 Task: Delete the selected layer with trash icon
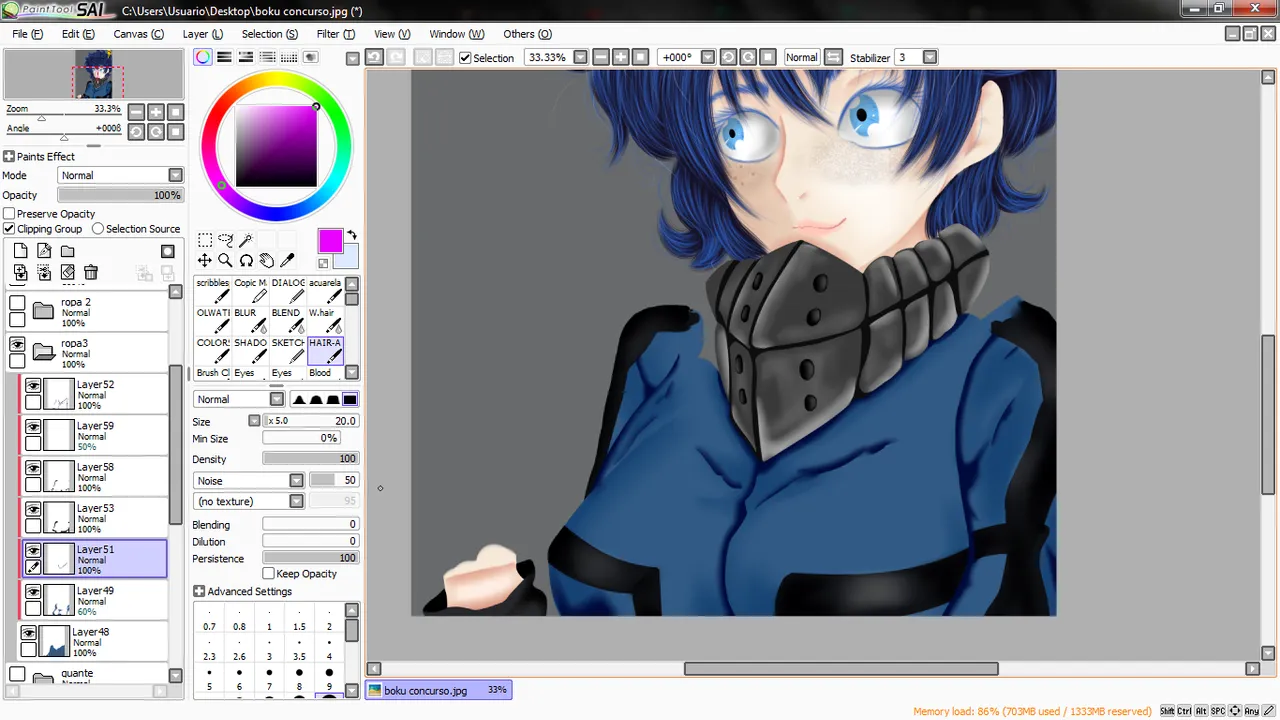click(x=91, y=272)
